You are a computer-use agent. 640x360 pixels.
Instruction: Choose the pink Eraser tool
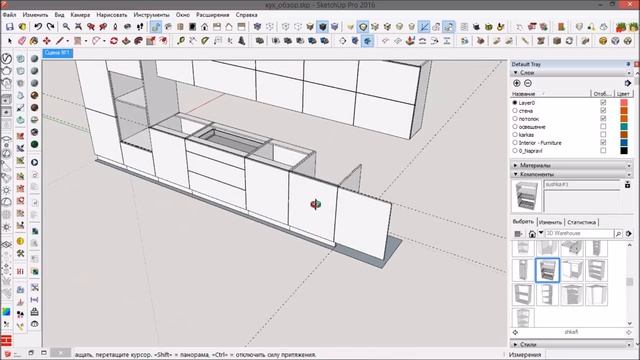[22, 41]
